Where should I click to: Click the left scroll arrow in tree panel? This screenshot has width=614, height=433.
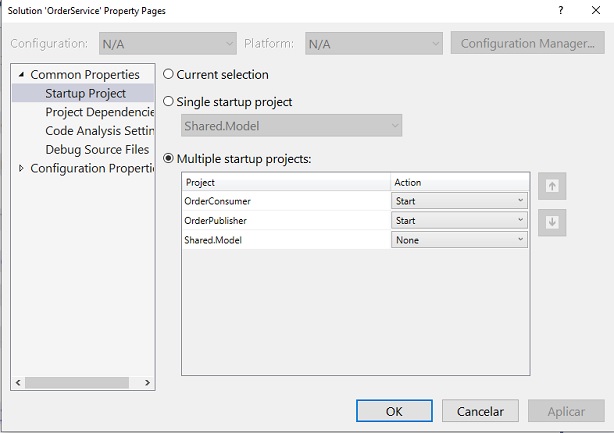click(x=18, y=382)
